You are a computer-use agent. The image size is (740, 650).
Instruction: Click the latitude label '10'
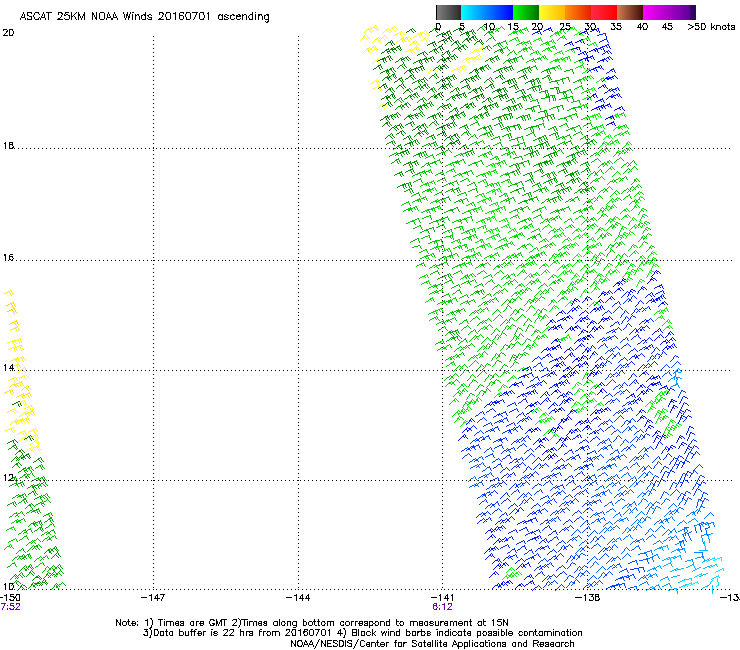click(8, 587)
